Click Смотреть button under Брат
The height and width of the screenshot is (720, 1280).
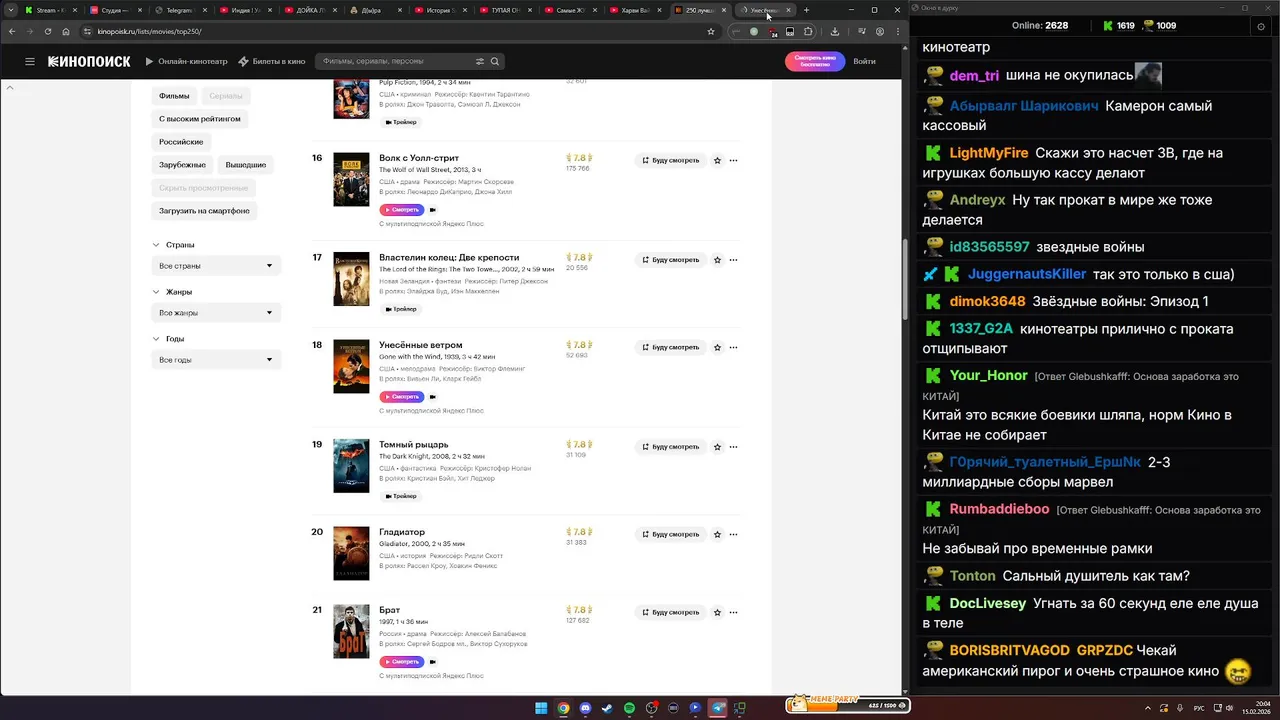point(402,662)
